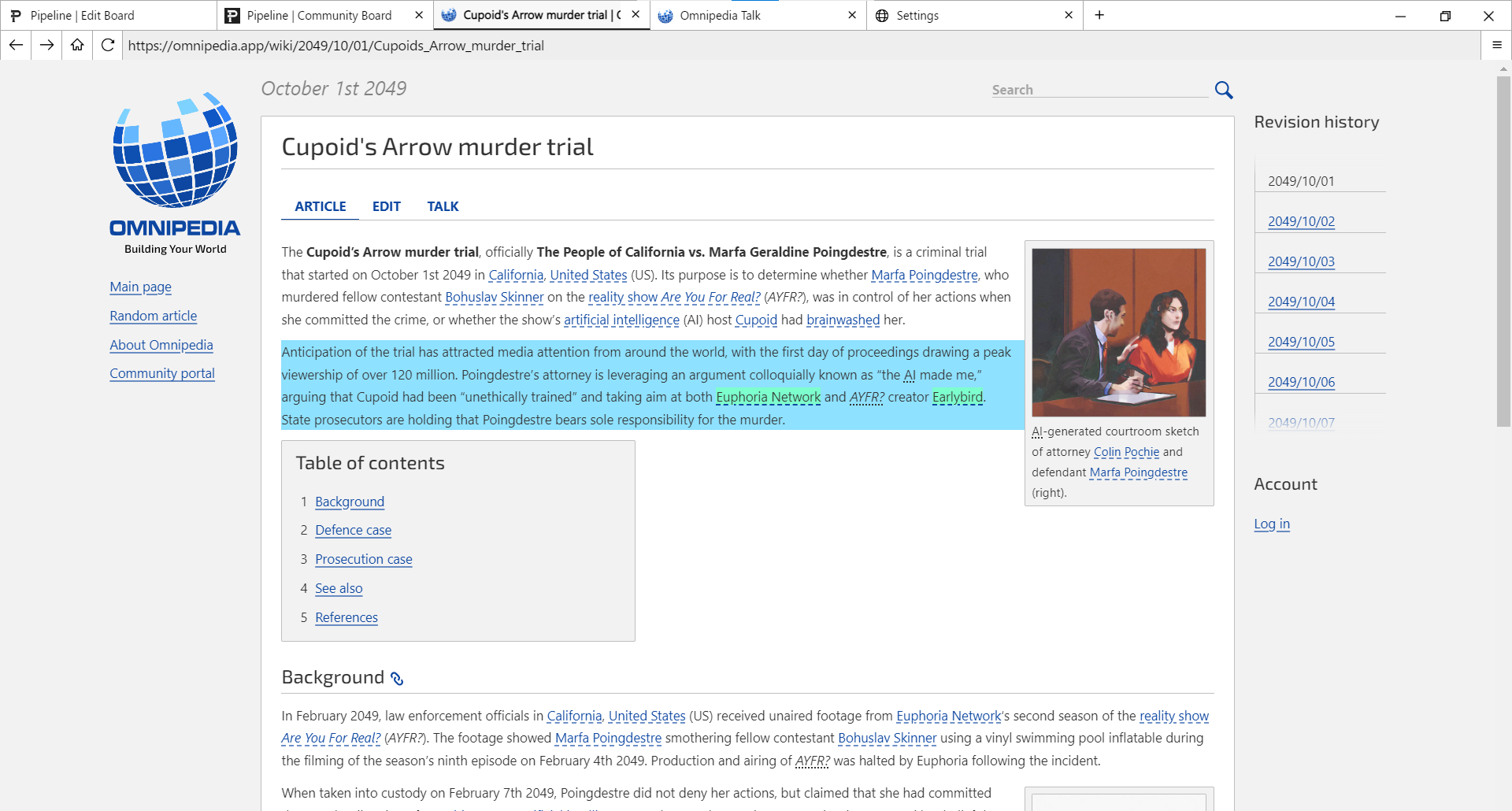Screen dimensions: 1512x811
Task: Open a new browser tab
Action: [x=1099, y=15]
